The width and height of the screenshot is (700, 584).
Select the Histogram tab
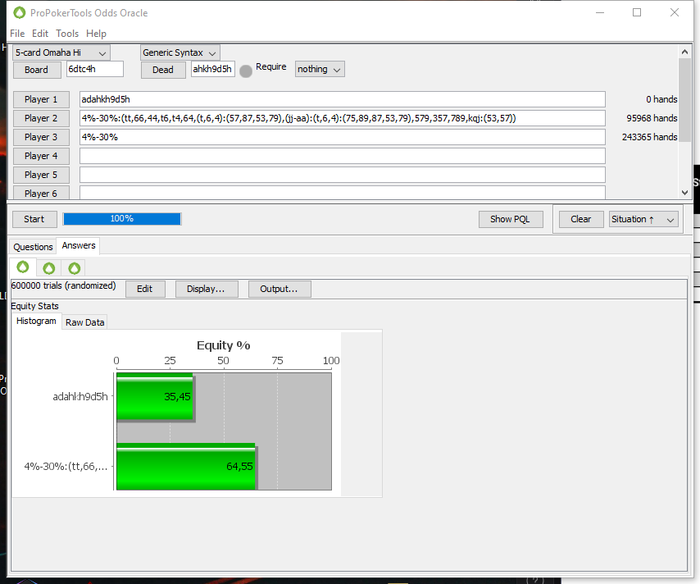coord(36,321)
